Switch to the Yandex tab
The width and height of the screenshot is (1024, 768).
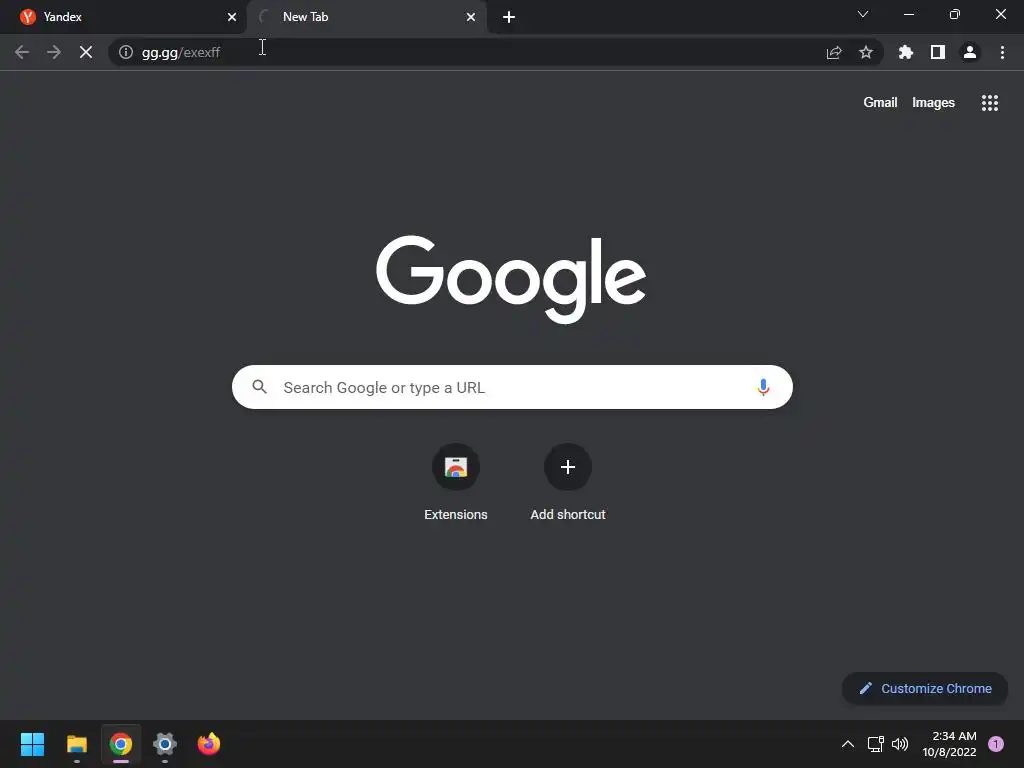123,17
